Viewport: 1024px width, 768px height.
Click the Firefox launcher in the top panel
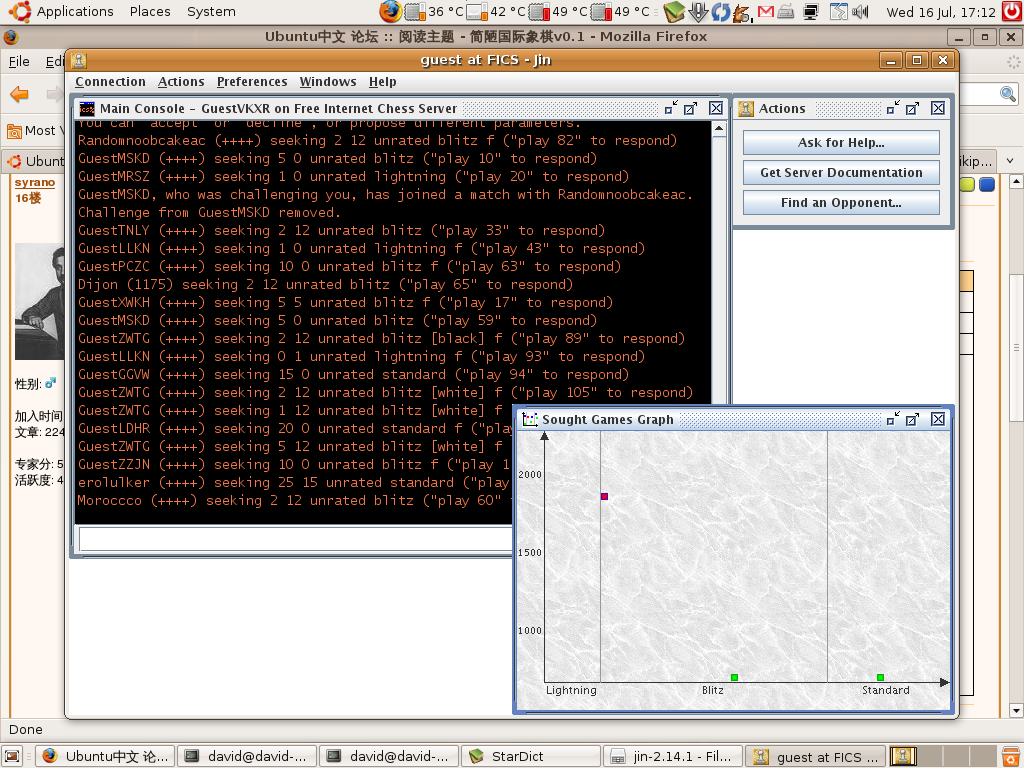[x=390, y=11]
